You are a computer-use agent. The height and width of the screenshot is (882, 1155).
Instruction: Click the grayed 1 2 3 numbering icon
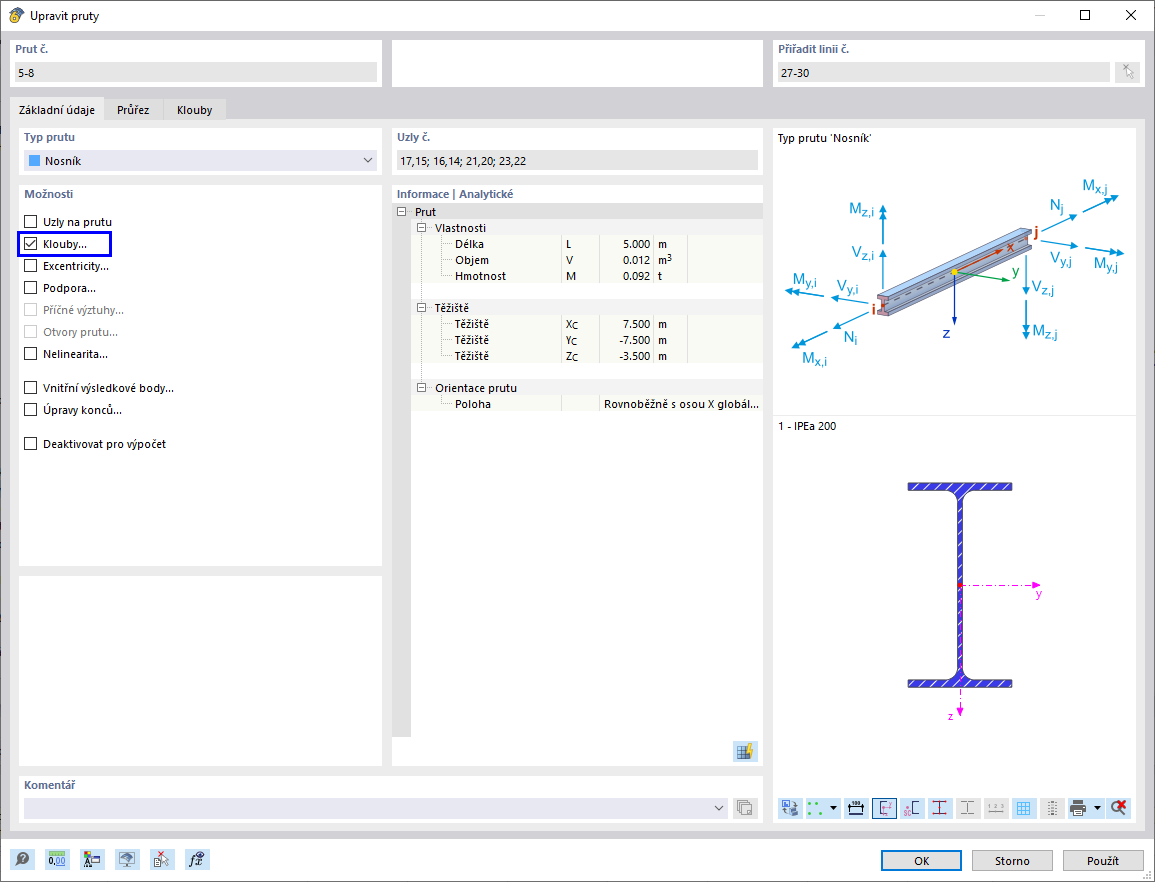(995, 808)
